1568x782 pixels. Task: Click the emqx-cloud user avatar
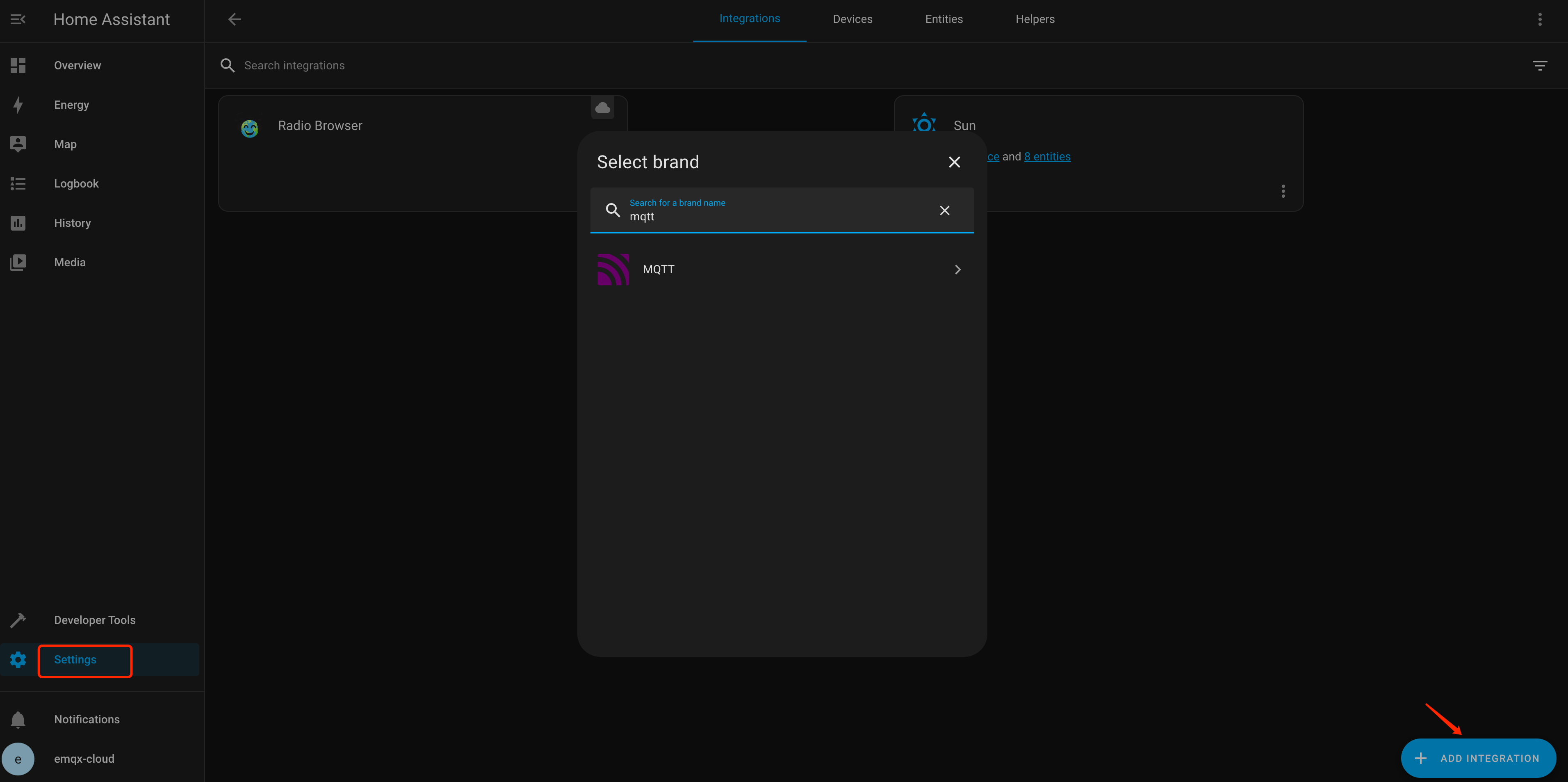(18, 758)
